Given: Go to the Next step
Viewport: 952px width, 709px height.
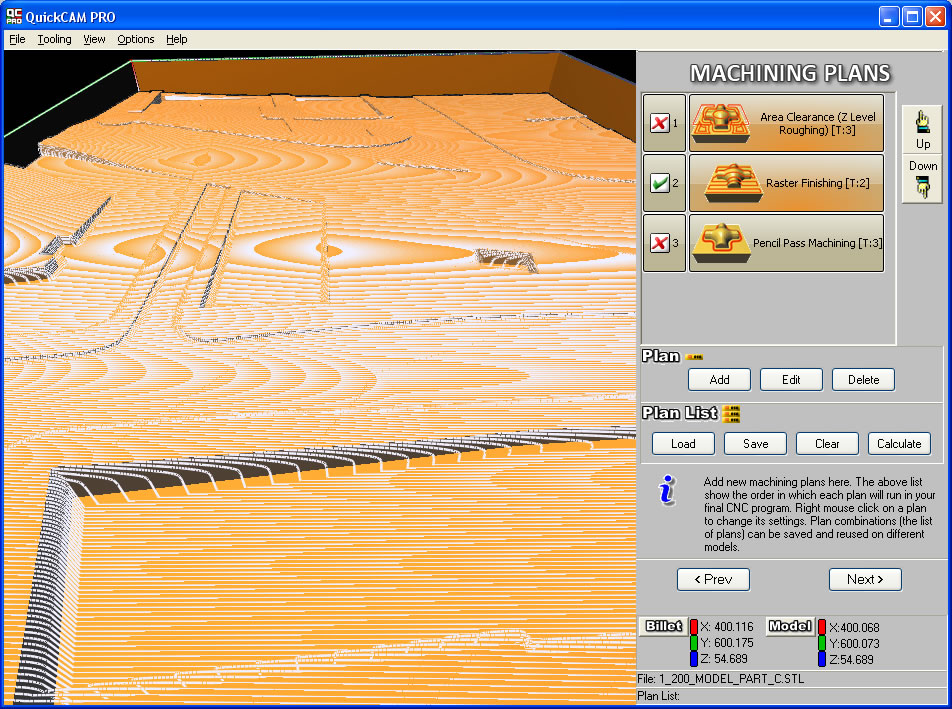Looking at the screenshot, I should tap(864, 579).
